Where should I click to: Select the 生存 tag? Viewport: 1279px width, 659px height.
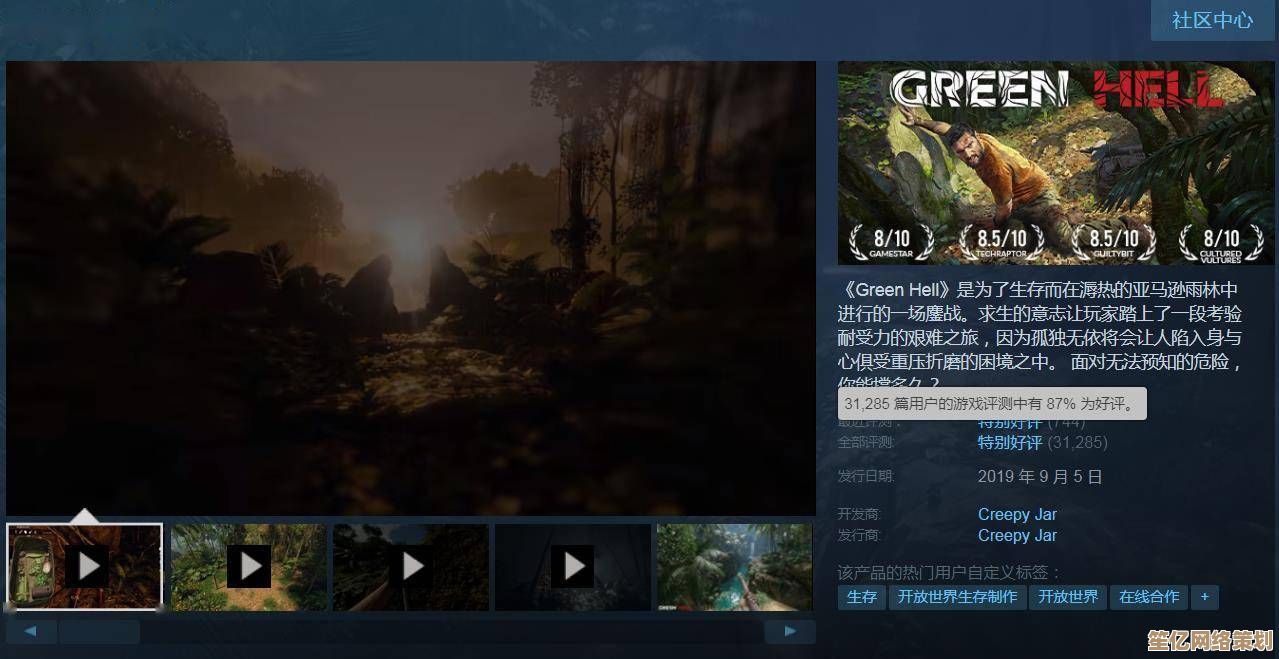861,597
